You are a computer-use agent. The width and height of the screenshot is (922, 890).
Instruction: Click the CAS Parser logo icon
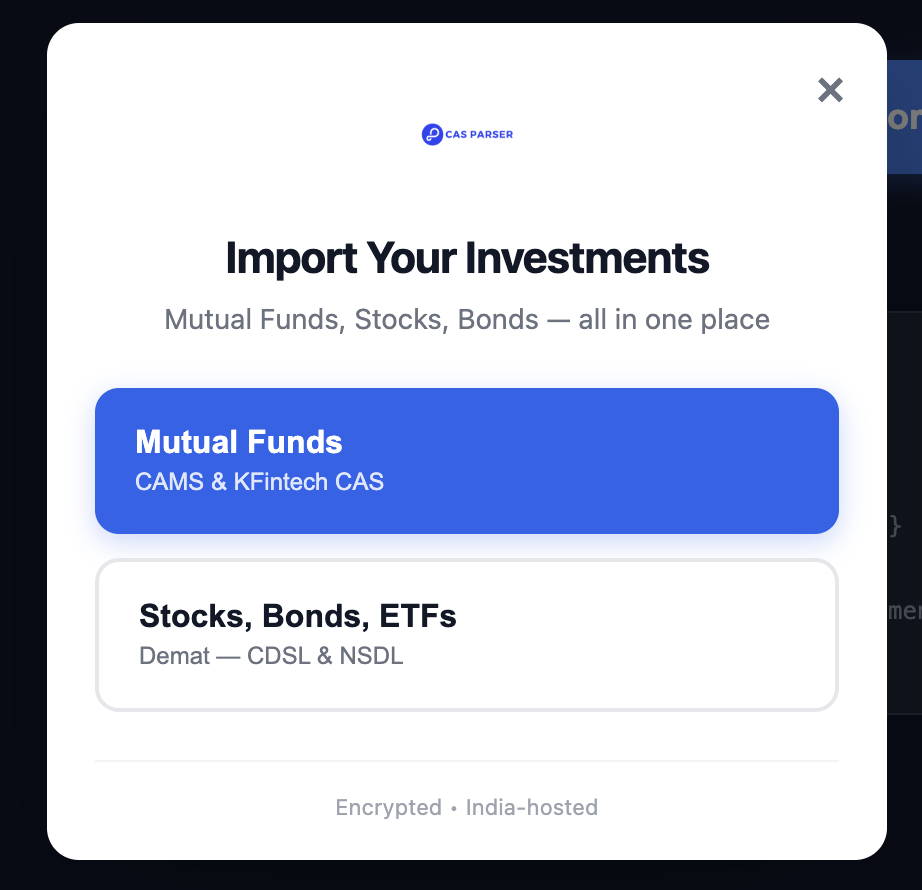432,134
